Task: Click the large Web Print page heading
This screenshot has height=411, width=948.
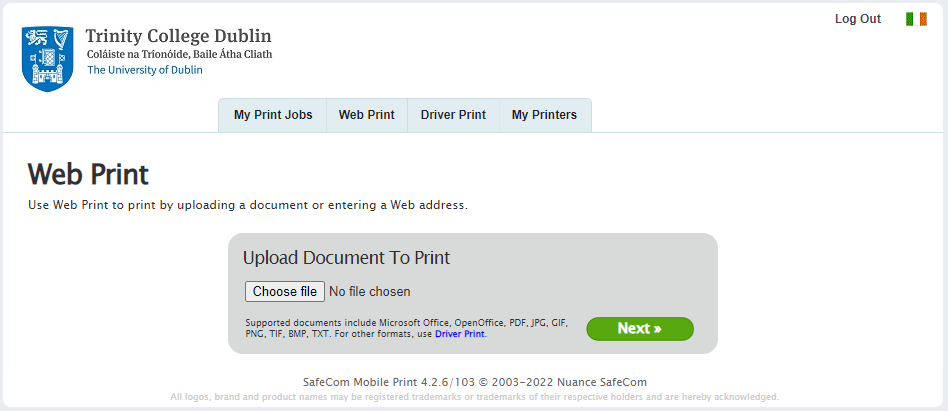Action: pos(88,174)
